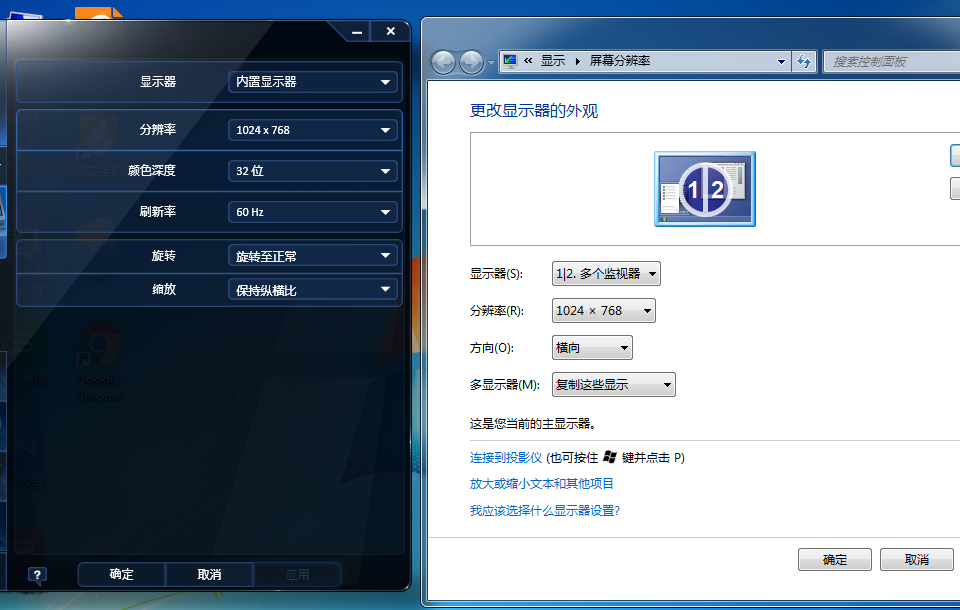This screenshot has height=610, width=960.
Task: Minimize the graphics properties panel
Action: [x=358, y=32]
